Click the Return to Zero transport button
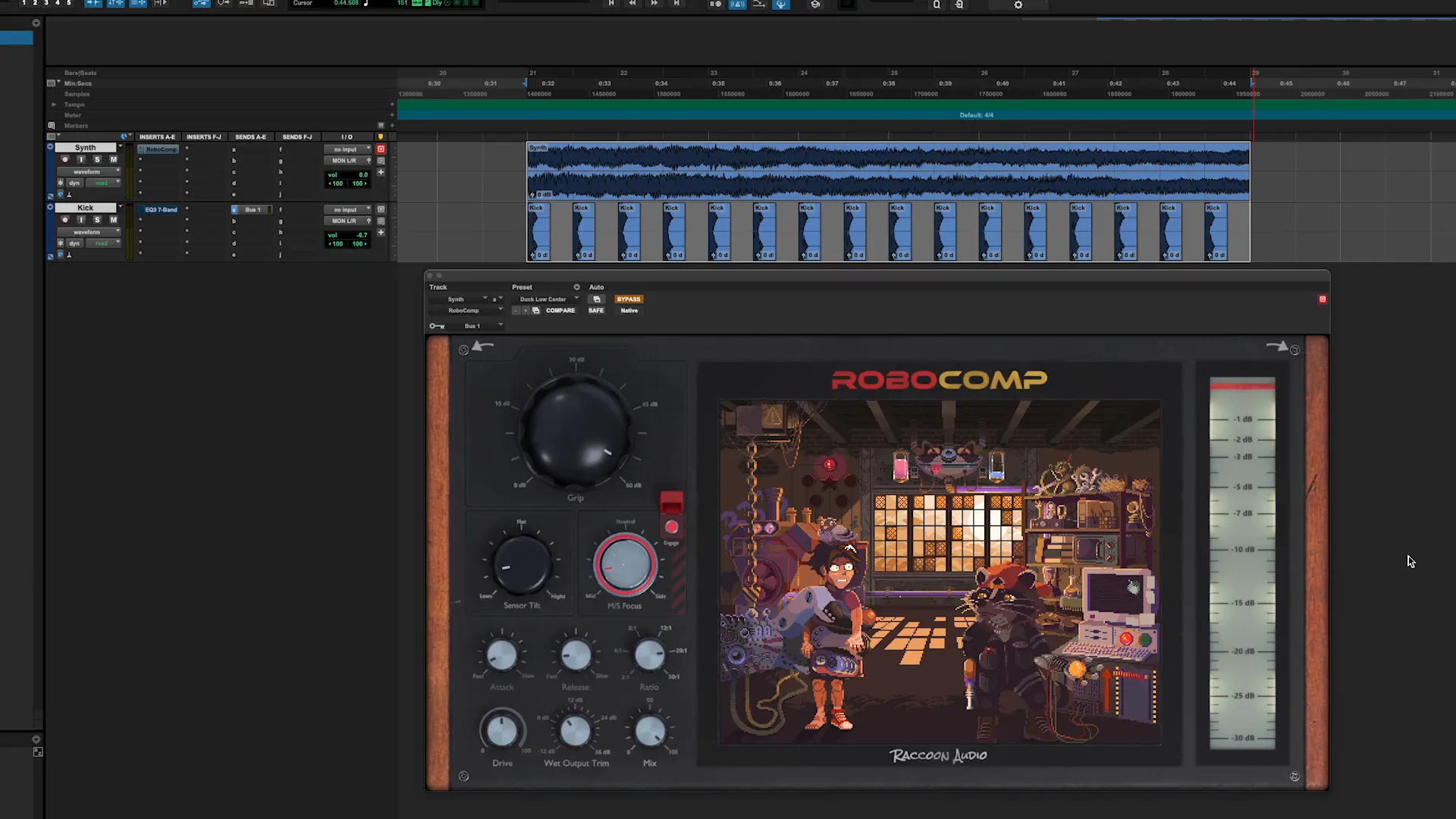The height and width of the screenshot is (819, 1456). click(611, 4)
